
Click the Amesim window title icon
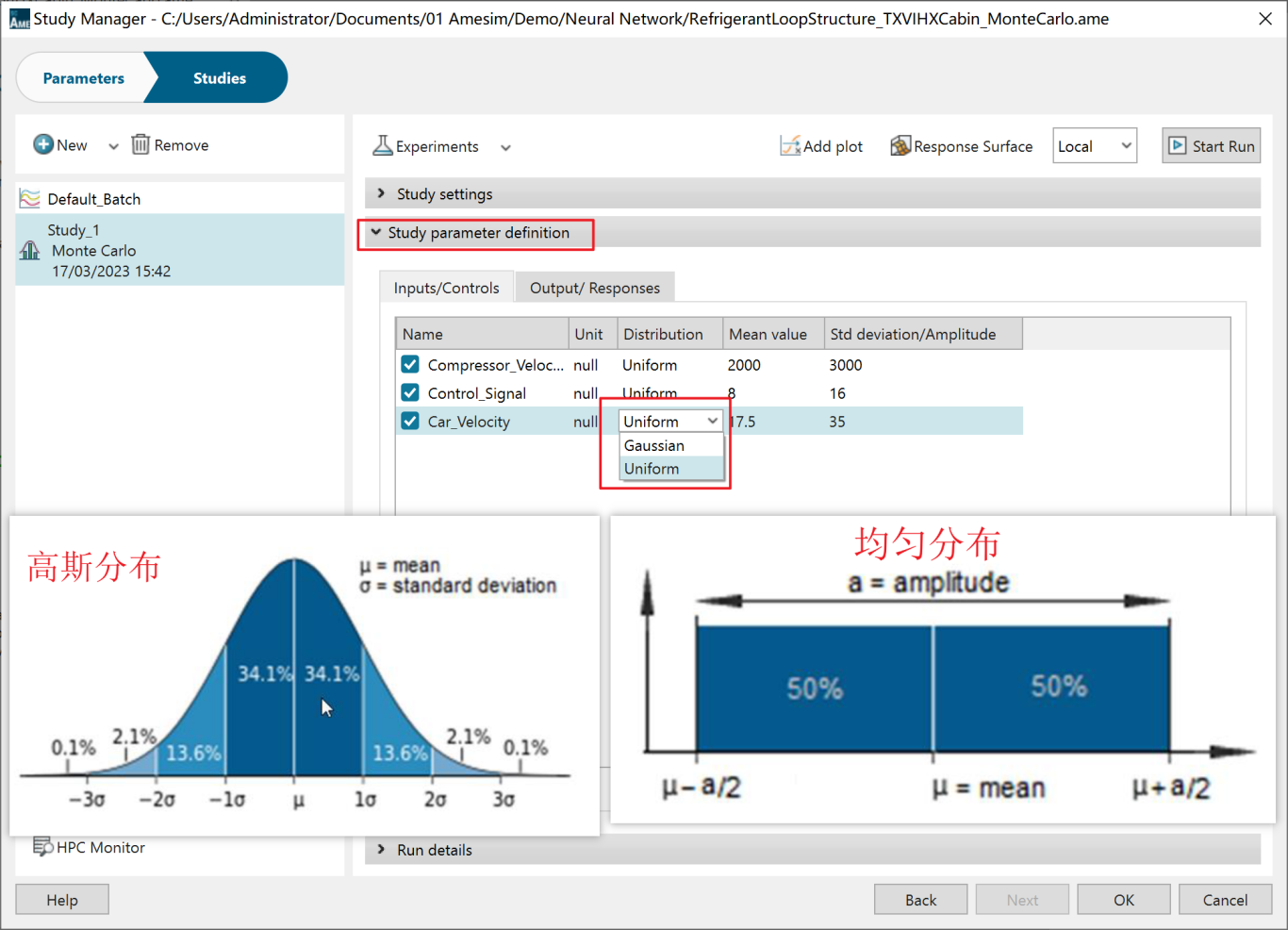pos(20,19)
